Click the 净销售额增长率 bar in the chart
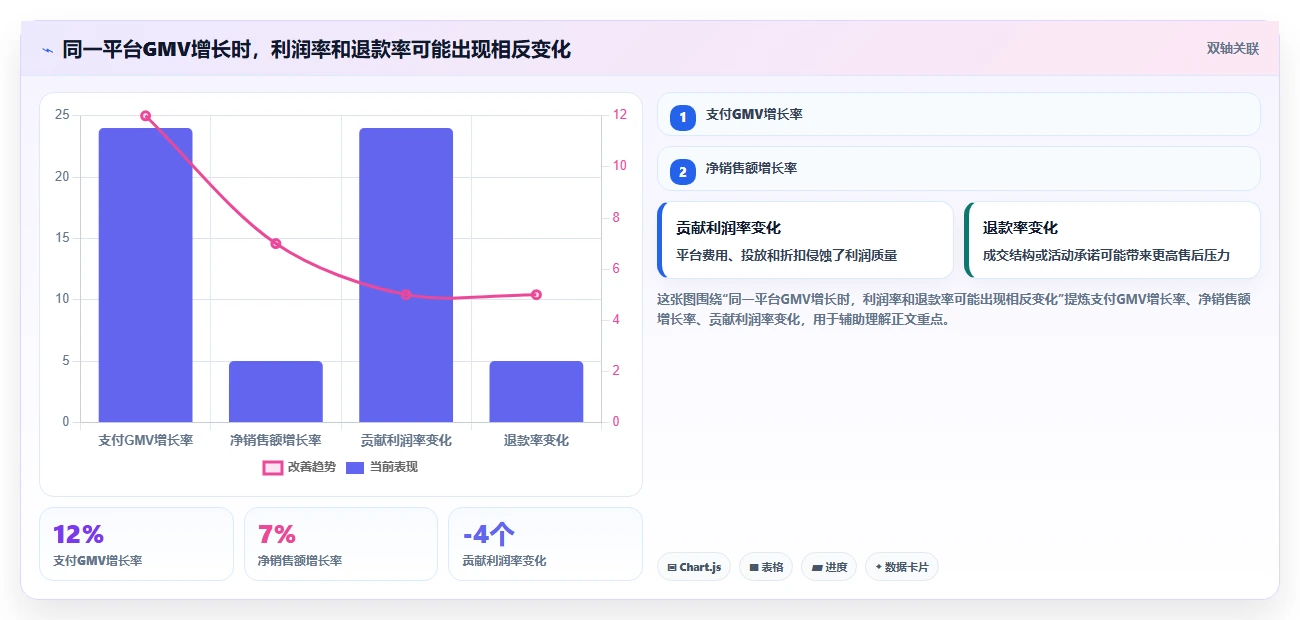The height and width of the screenshot is (620, 1300). point(276,391)
